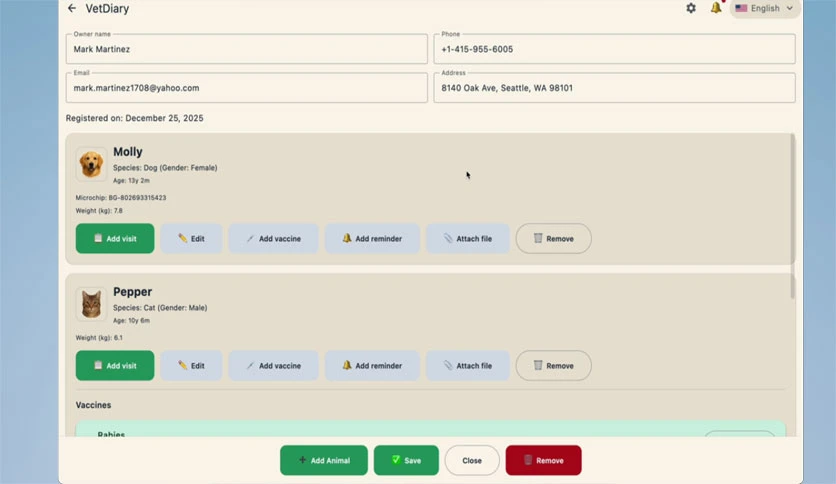Click the US flag icon

(741, 9)
